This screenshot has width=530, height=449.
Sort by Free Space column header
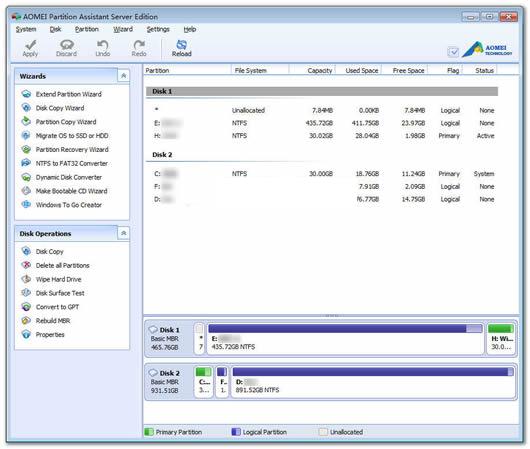405,70
